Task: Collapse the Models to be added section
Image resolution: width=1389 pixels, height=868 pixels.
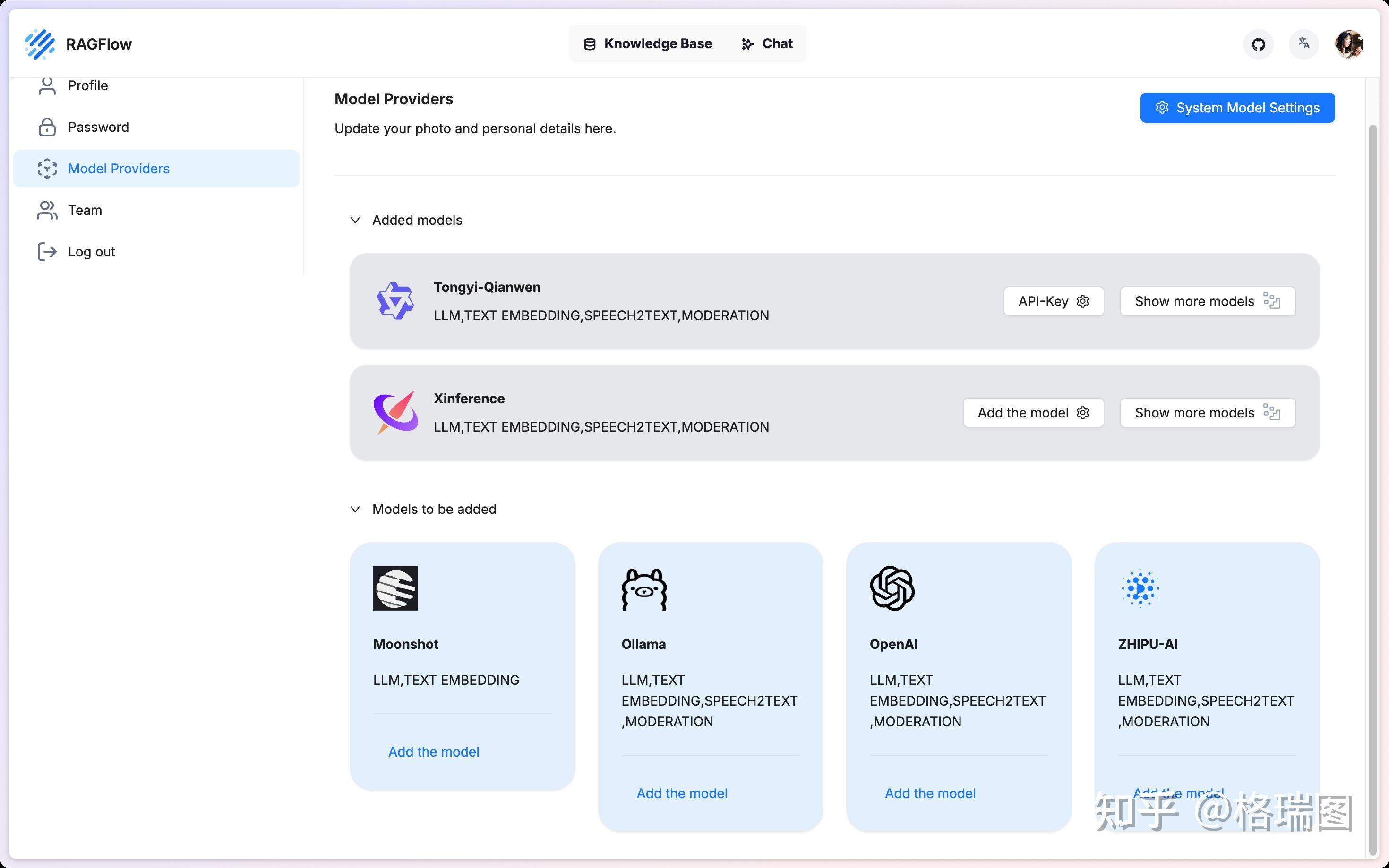Action: click(x=355, y=509)
